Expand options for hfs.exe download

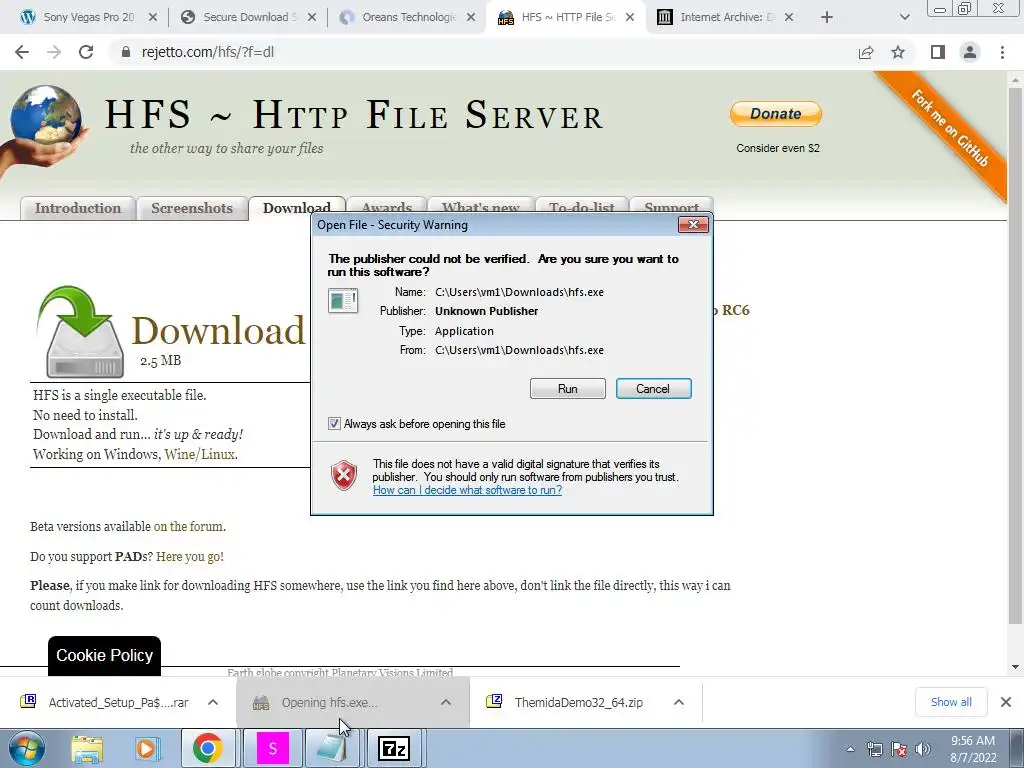(446, 703)
